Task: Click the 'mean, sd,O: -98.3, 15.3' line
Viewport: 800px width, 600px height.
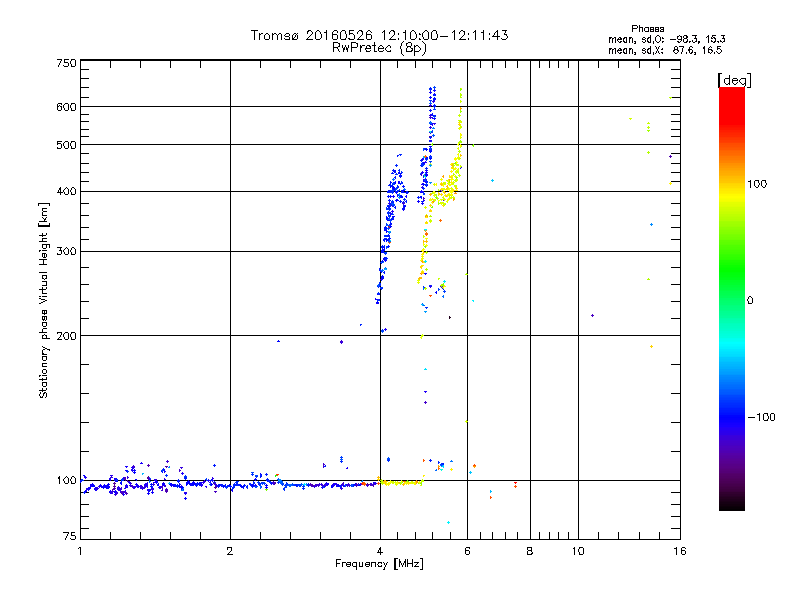Action: (666, 39)
